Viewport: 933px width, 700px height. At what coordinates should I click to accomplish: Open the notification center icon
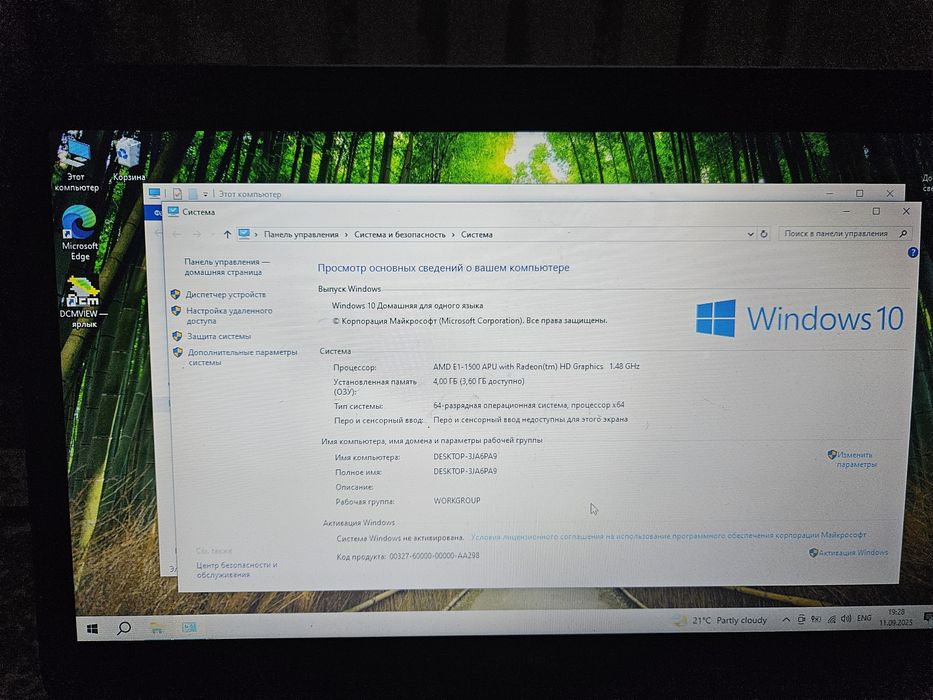click(x=926, y=616)
